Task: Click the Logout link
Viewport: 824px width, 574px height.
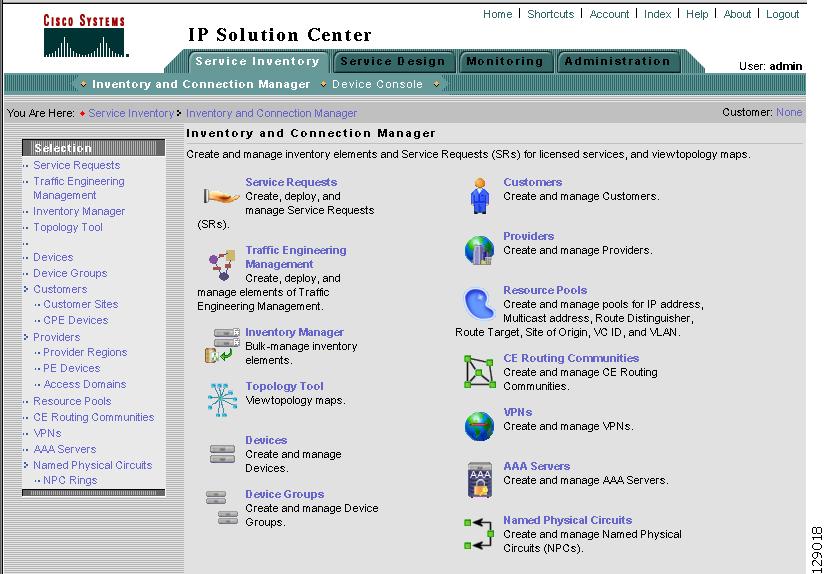Action: [x=782, y=14]
